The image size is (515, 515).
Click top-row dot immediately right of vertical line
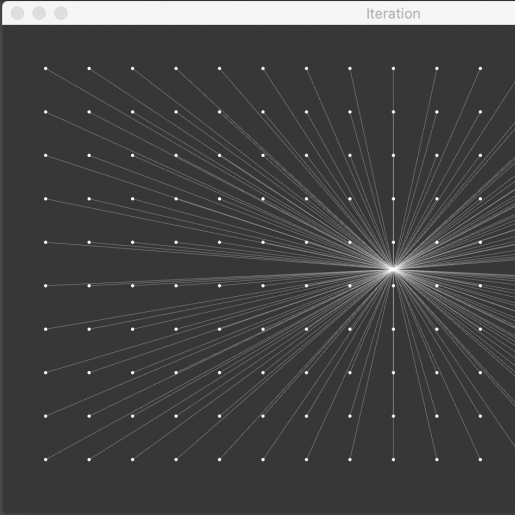coord(437,69)
